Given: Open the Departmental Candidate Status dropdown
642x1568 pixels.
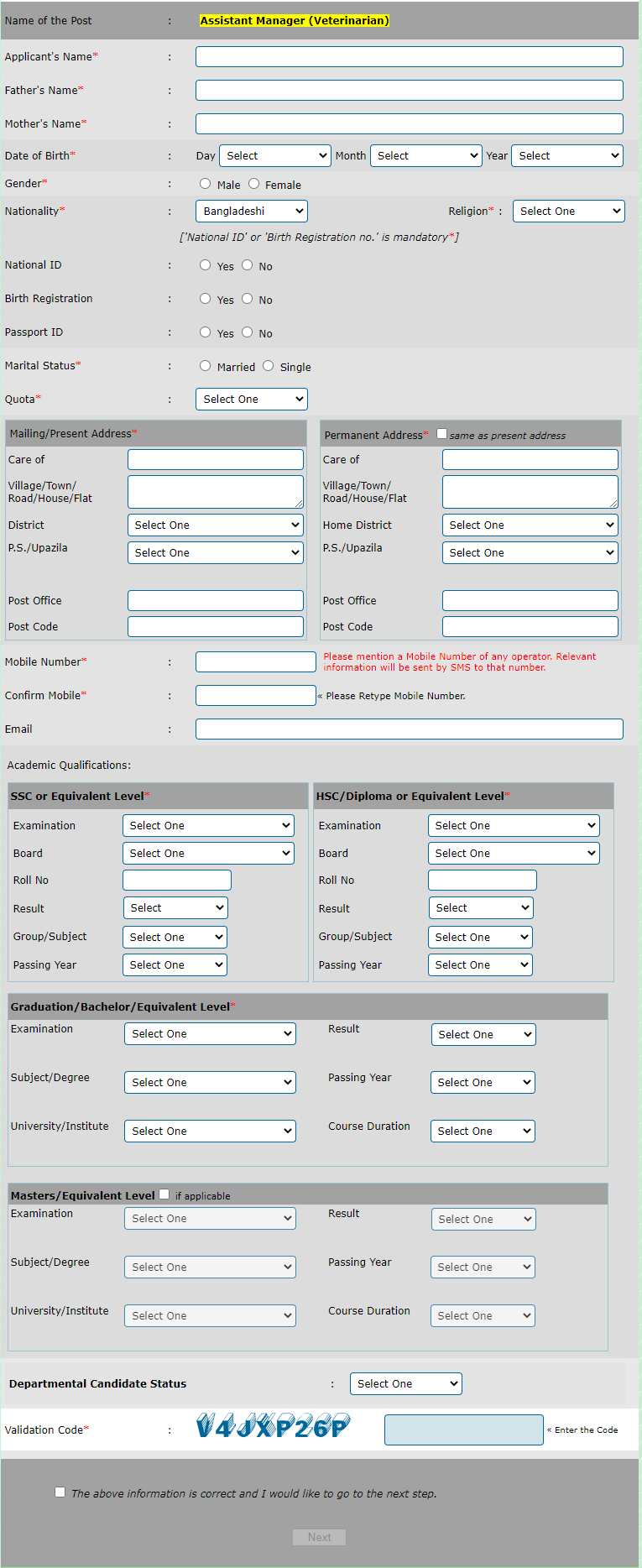Looking at the screenshot, I should [x=406, y=1384].
